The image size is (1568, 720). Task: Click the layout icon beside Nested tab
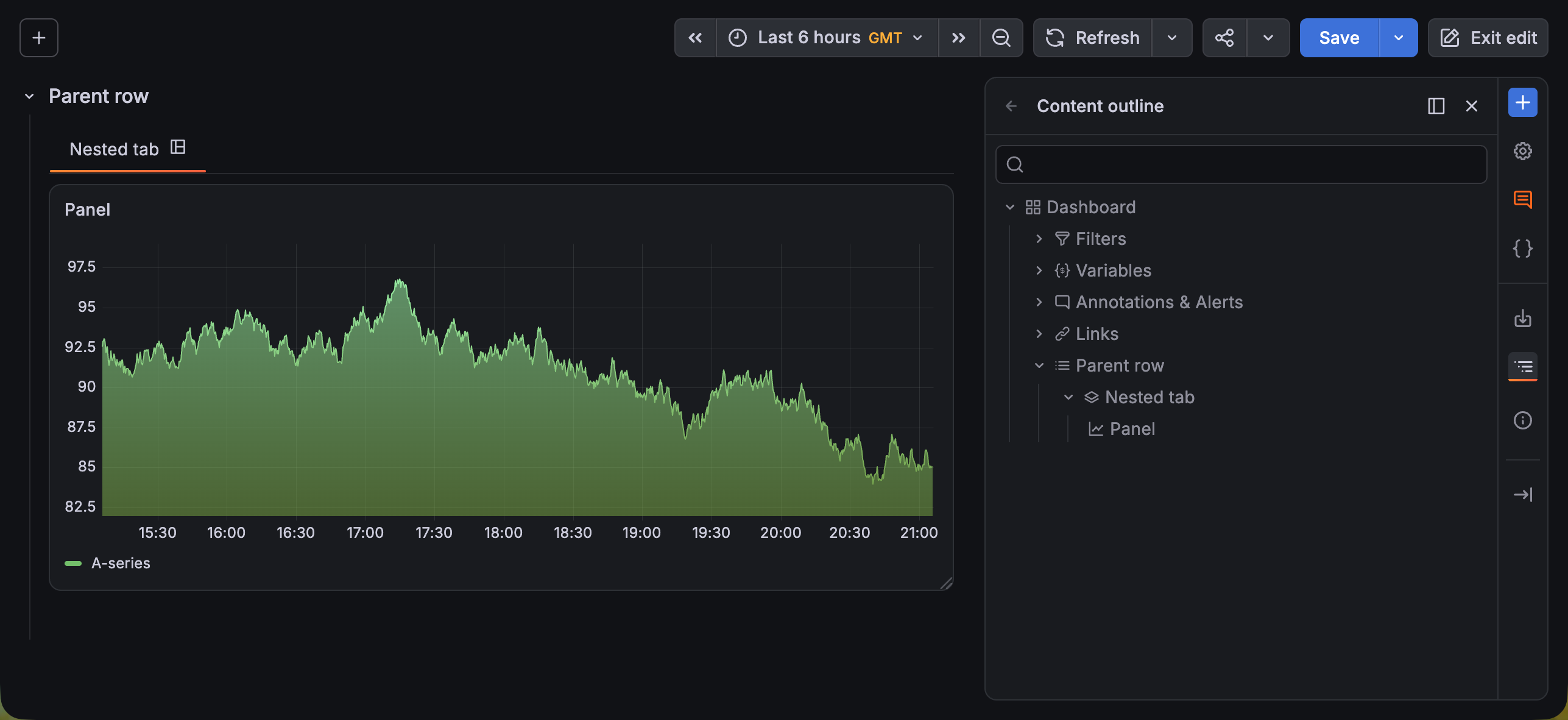[x=178, y=147]
